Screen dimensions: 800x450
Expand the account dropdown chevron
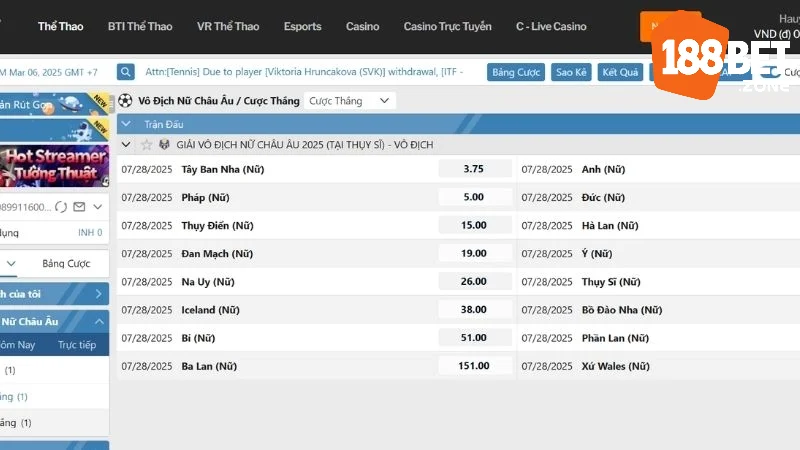[x=97, y=207]
